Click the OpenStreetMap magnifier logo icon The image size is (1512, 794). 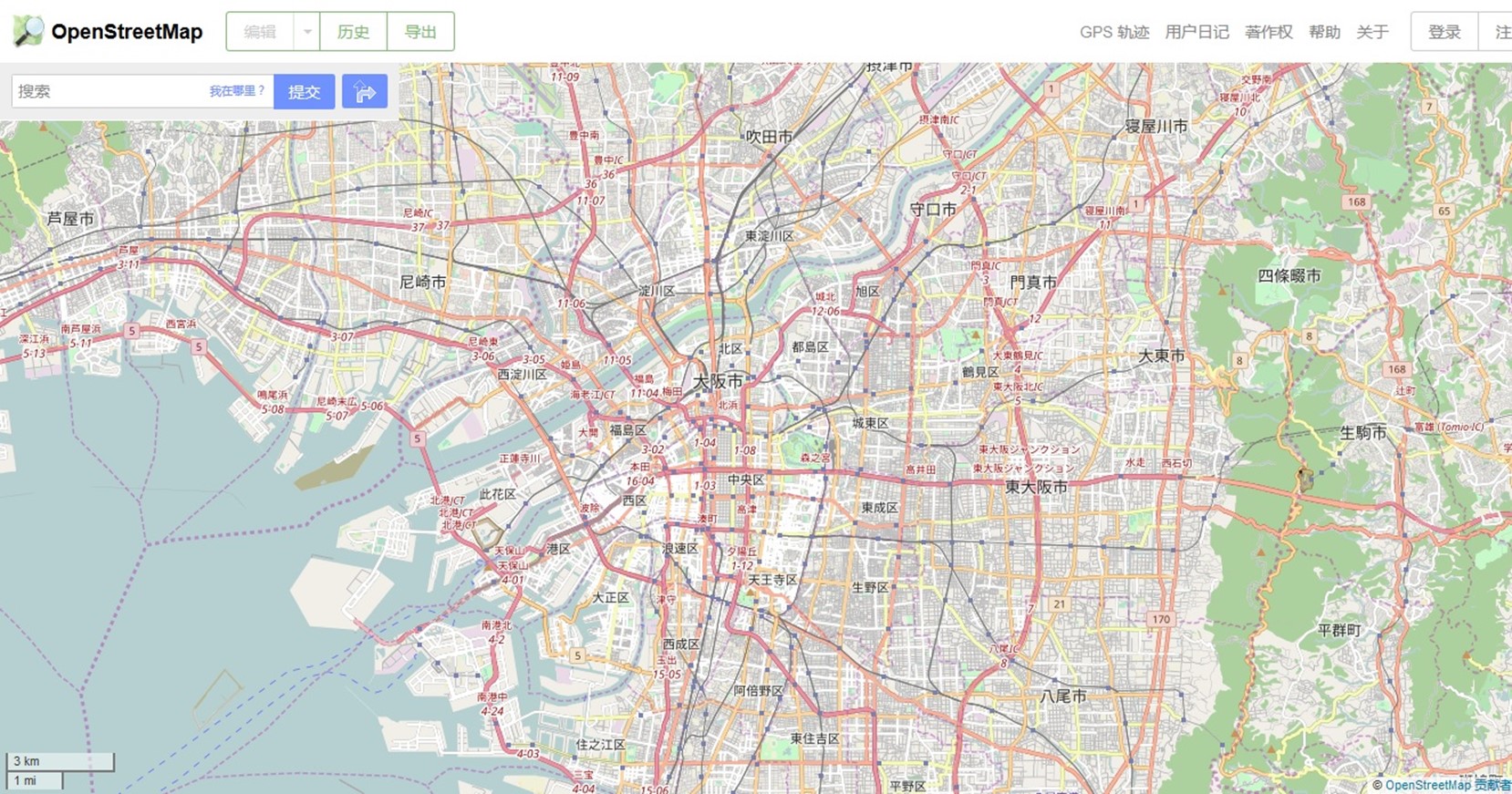(x=28, y=31)
